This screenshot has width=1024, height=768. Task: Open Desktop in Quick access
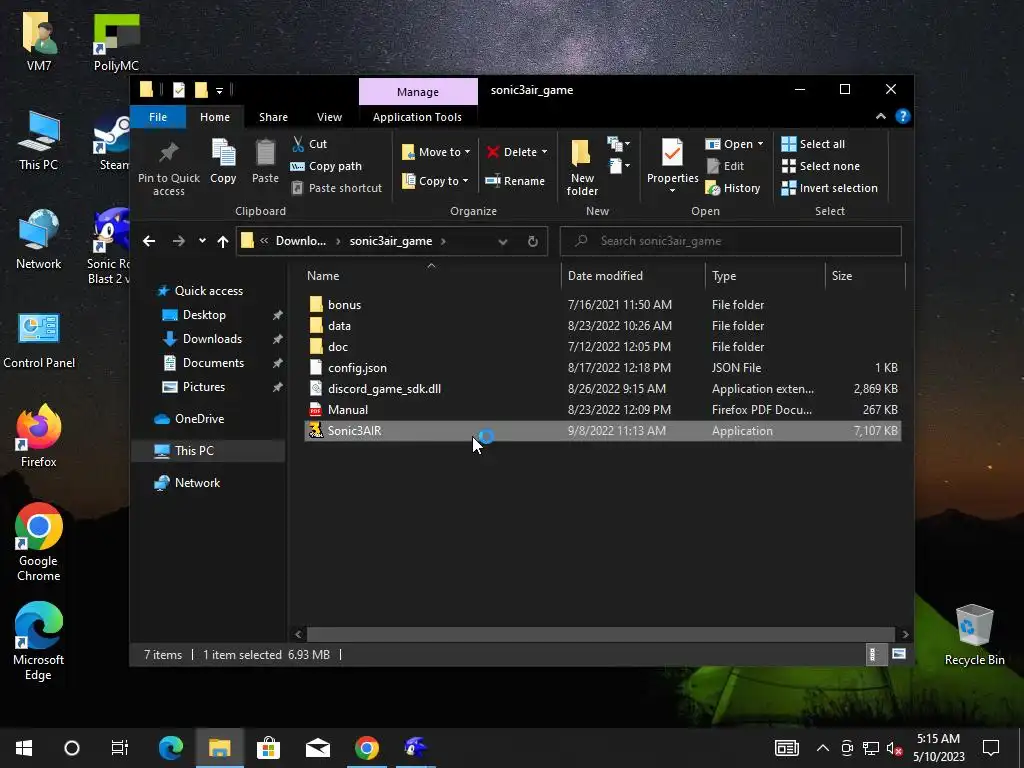pos(204,315)
